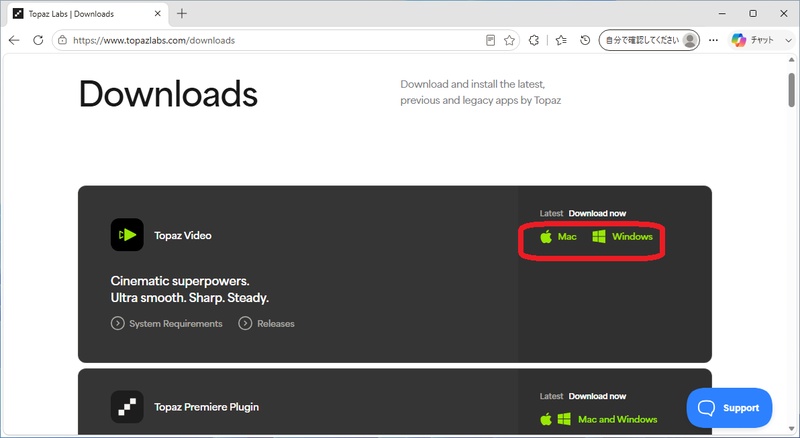Click the Topaz Premiere Plugin icon
Image resolution: width=800 pixels, height=438 pixels.
point(127,407)
